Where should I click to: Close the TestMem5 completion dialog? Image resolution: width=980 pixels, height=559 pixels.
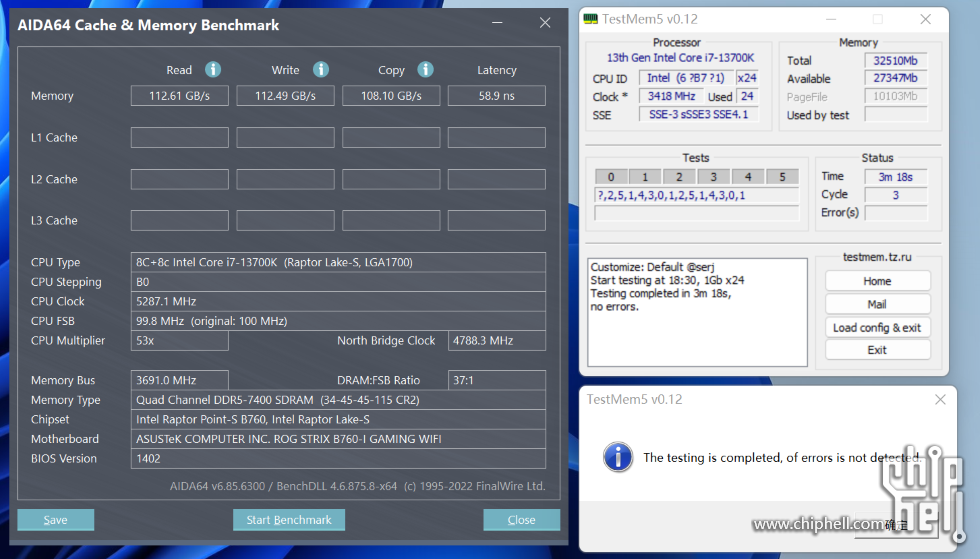pos(940,400)
